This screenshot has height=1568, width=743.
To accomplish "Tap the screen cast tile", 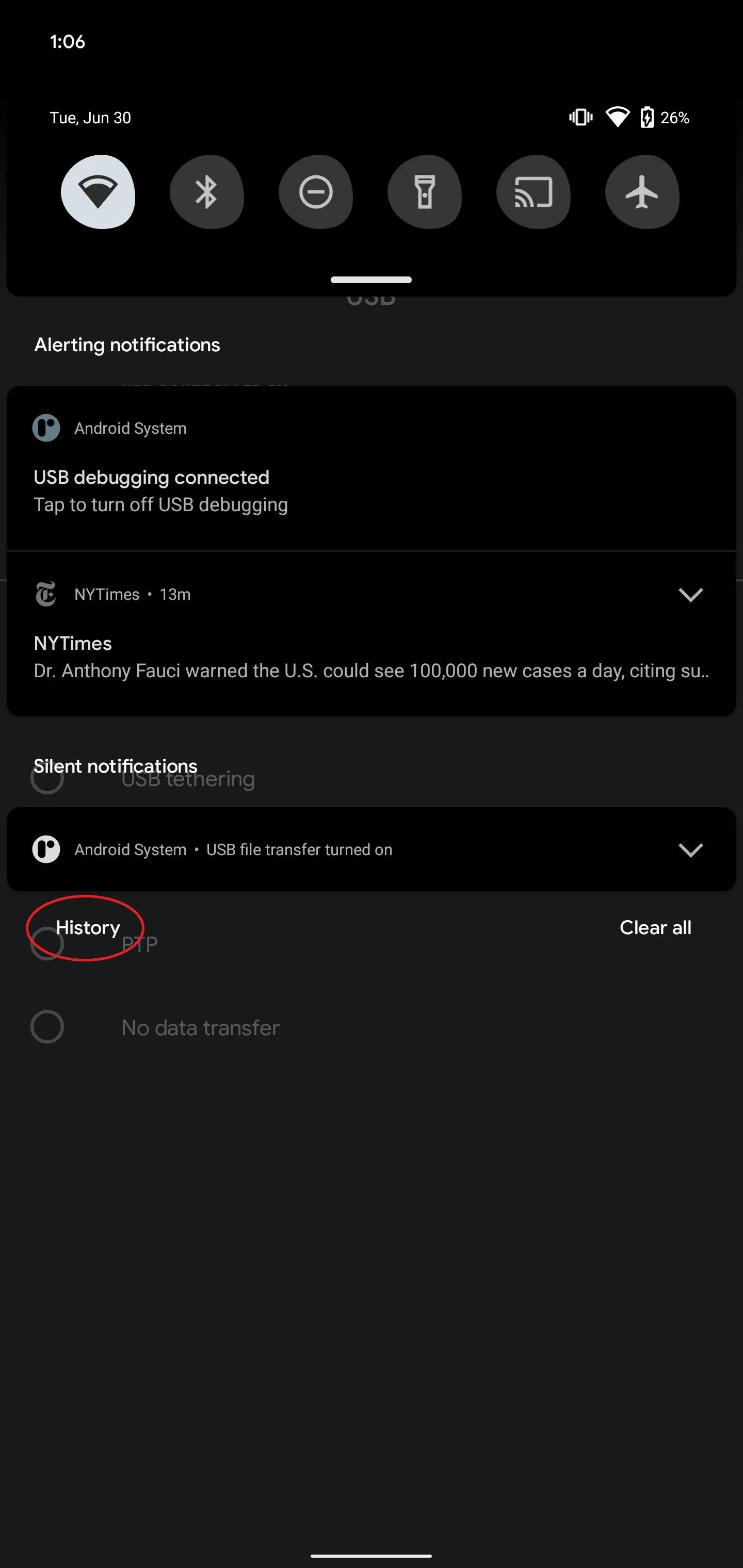I will pos(534,192).
